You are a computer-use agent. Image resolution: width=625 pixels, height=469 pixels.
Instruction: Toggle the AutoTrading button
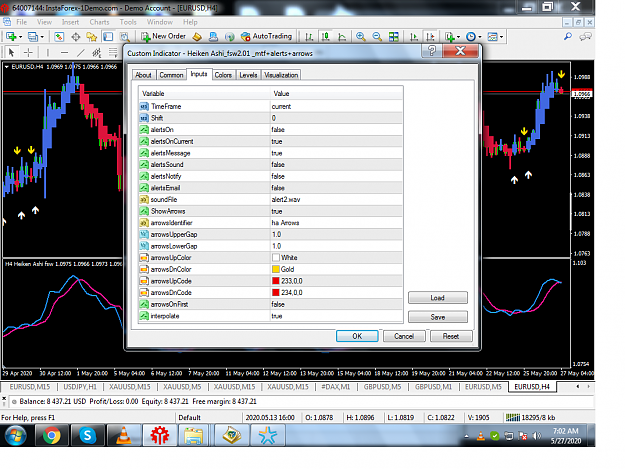click(267, 36)
